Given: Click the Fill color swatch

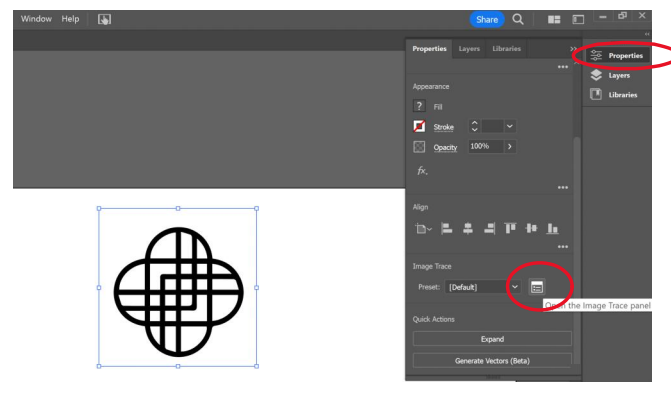Looking at the screenshot, I should click(x=421, y=106).
